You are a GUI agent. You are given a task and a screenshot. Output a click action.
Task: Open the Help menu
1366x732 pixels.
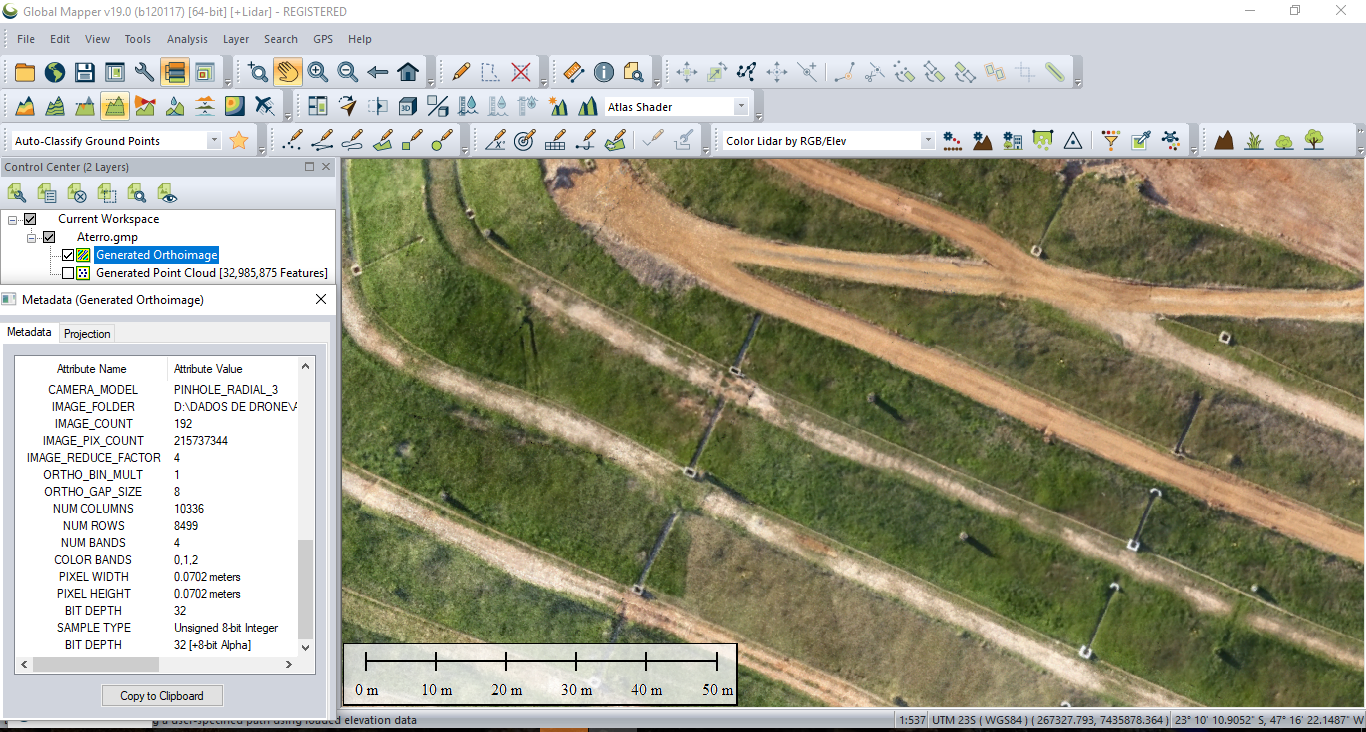360,39
